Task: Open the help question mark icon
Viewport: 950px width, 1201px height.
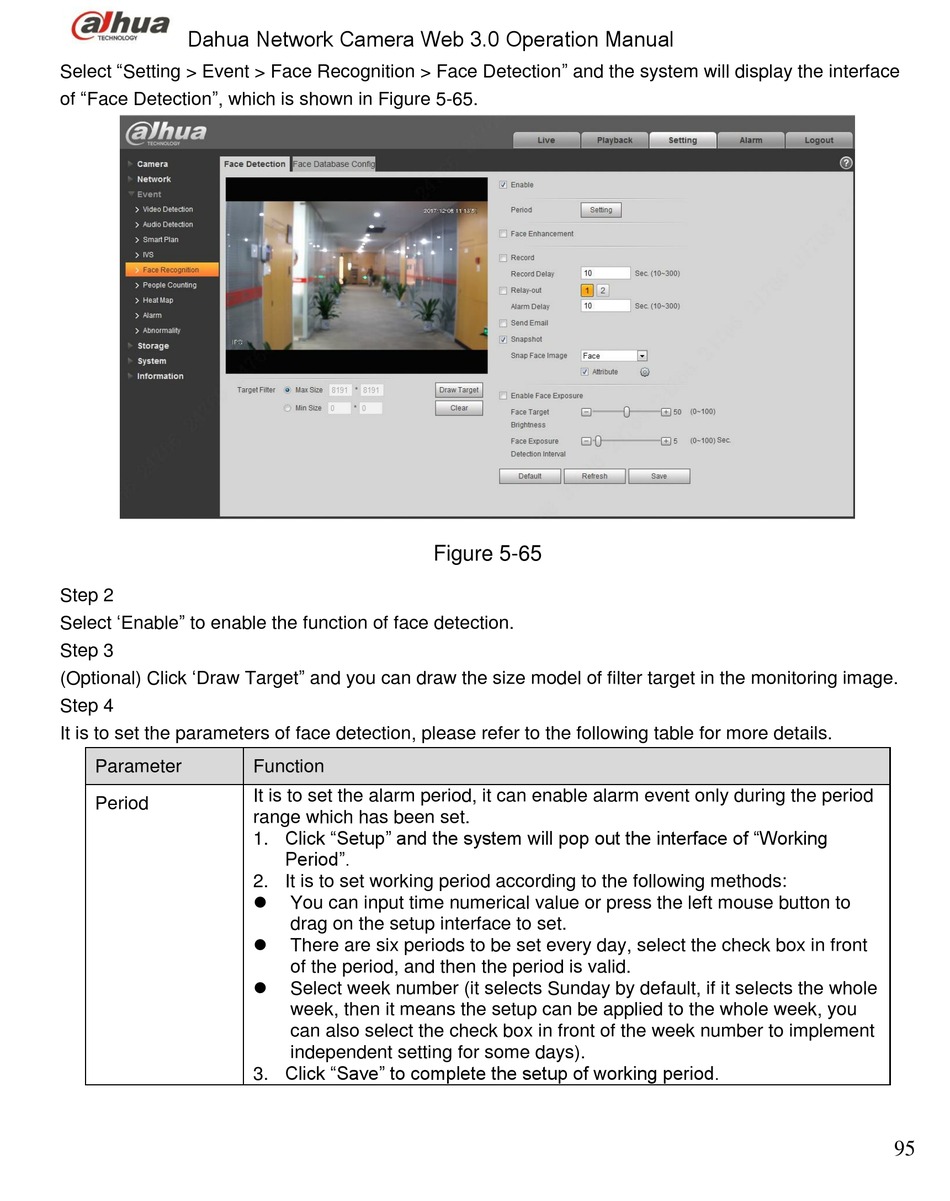Action: point(846,163)
